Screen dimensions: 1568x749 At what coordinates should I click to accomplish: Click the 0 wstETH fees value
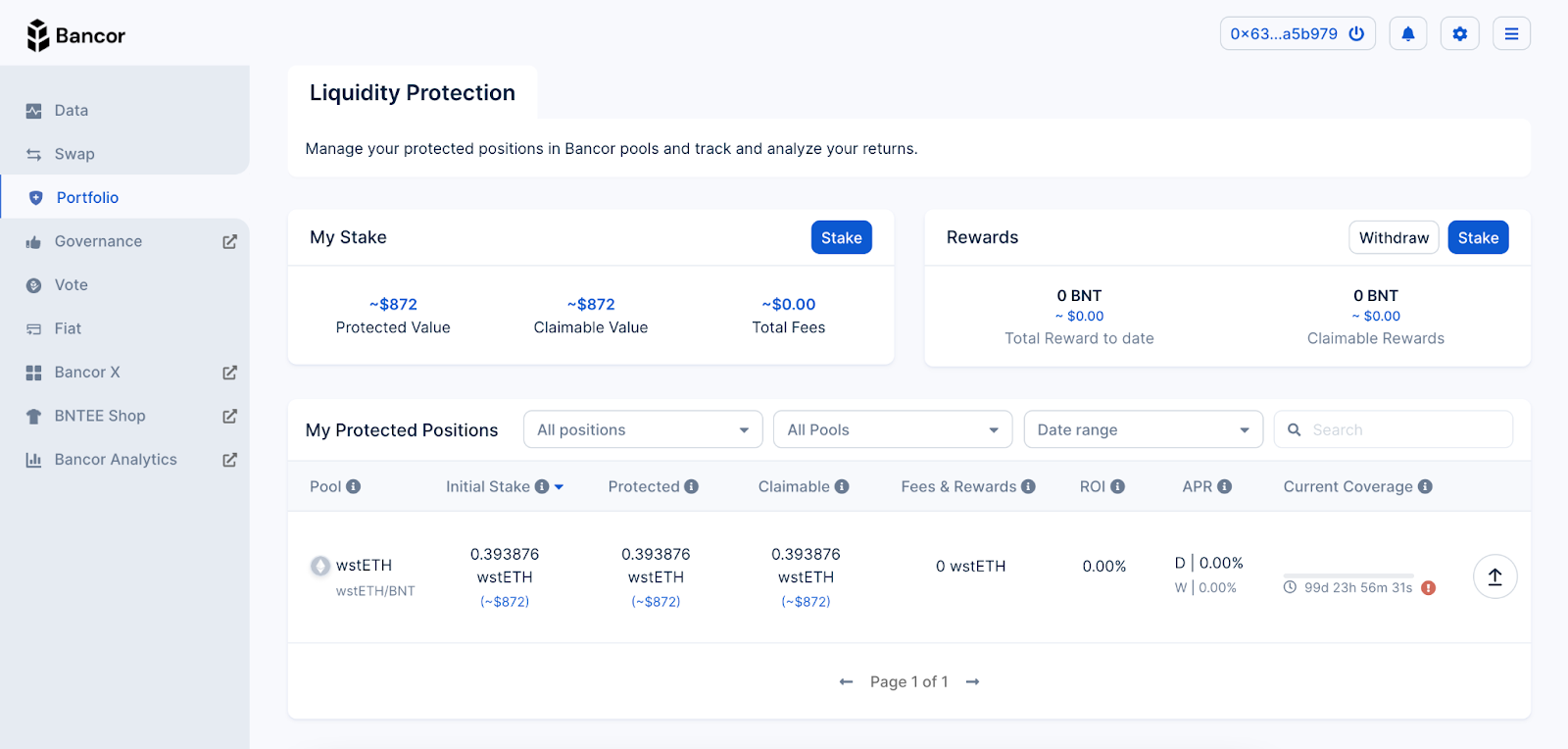pyautogui.click(x=970, y=566)
